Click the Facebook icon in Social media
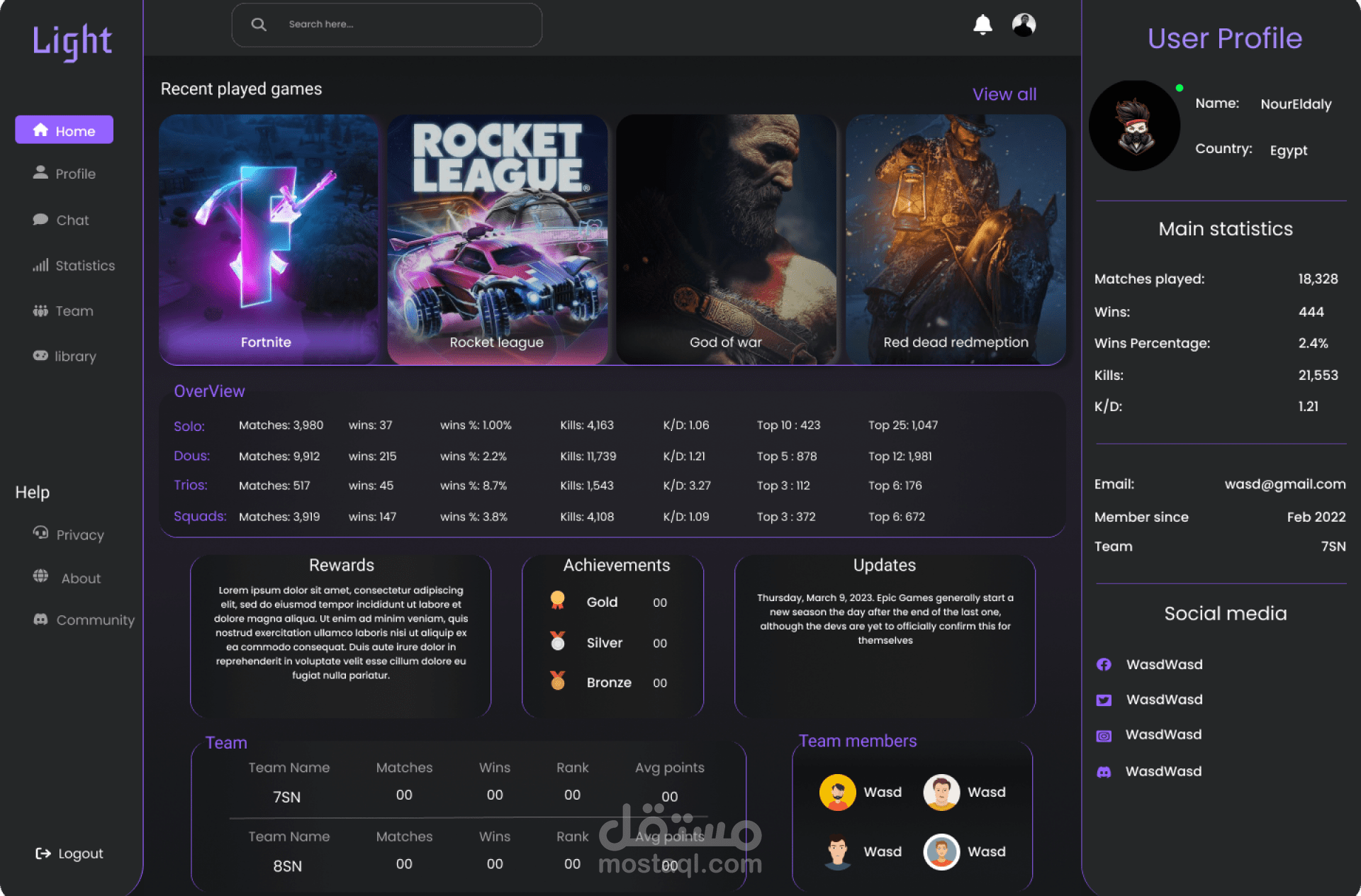 tap(1104, 664)
